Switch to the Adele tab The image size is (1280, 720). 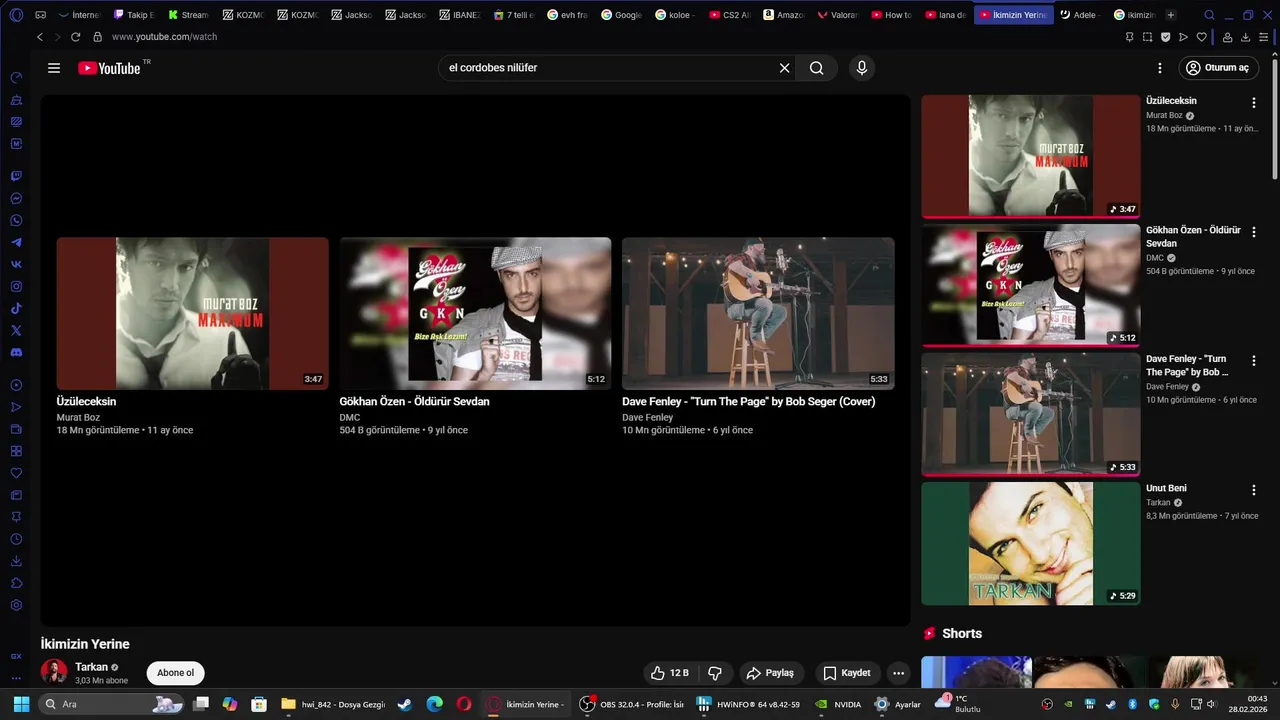pos(1081,15)
